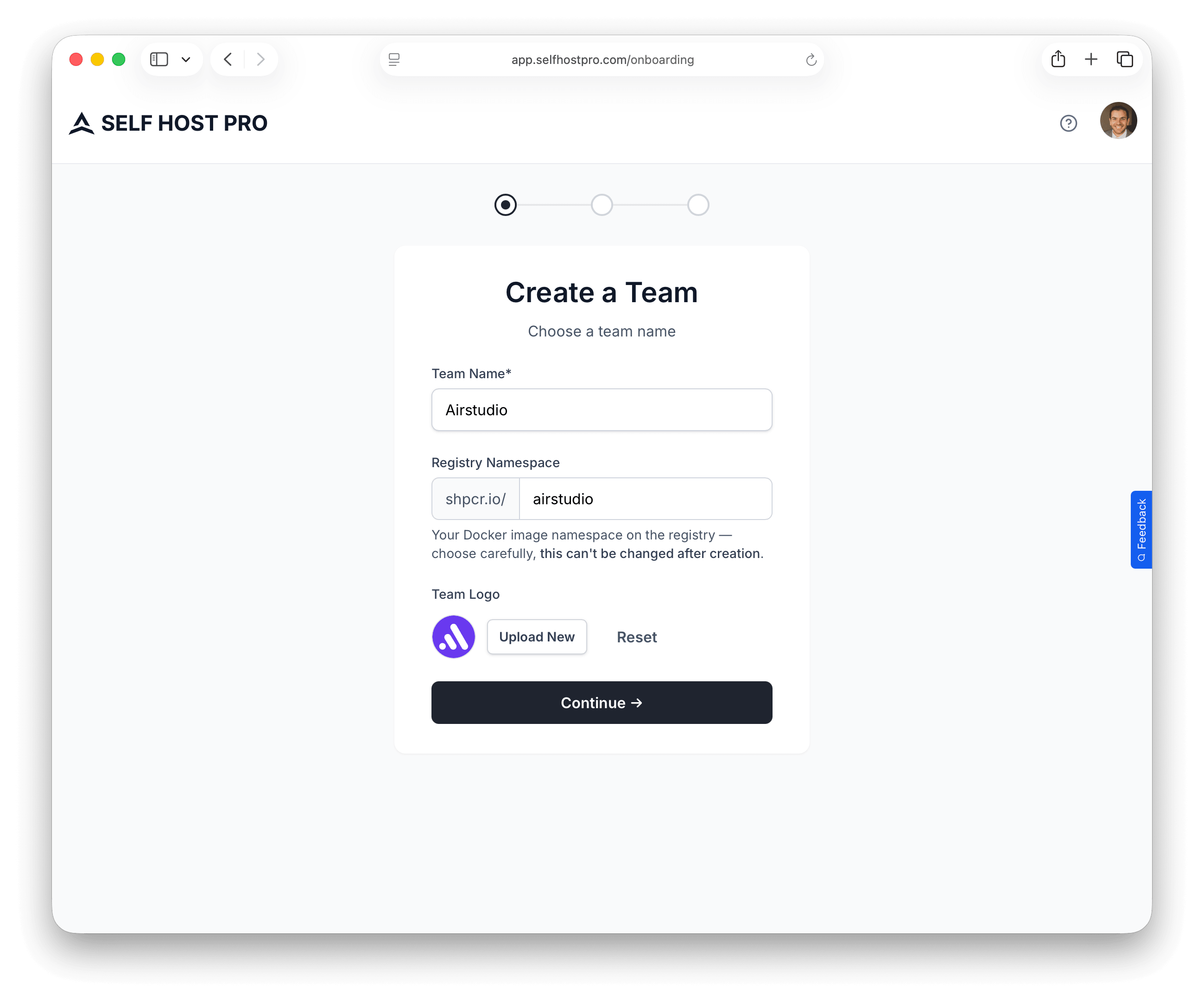The height and width of the screenshot is (1002, 1204).
Task: Click the browser forward arrow
Action: click(261, 59)
